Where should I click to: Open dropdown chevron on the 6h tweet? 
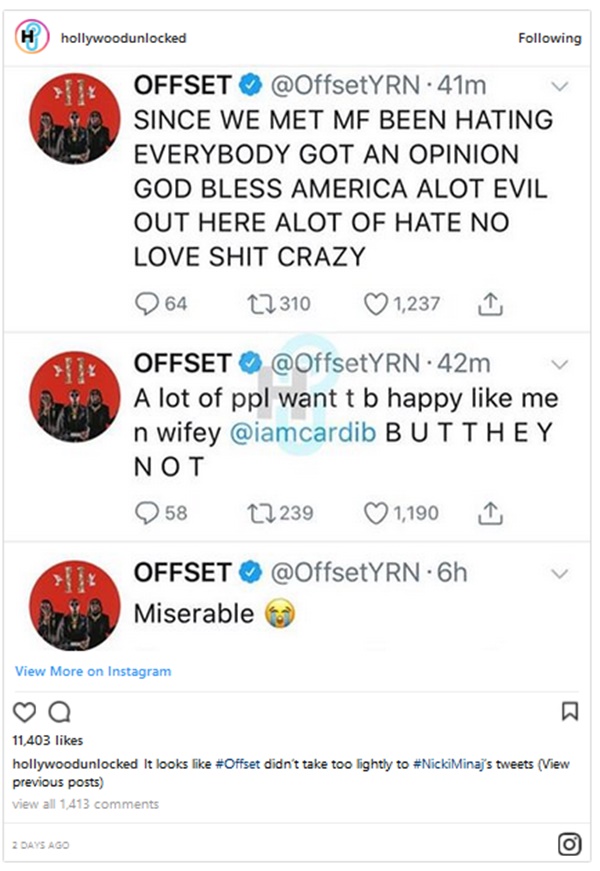tap(561, 573)
